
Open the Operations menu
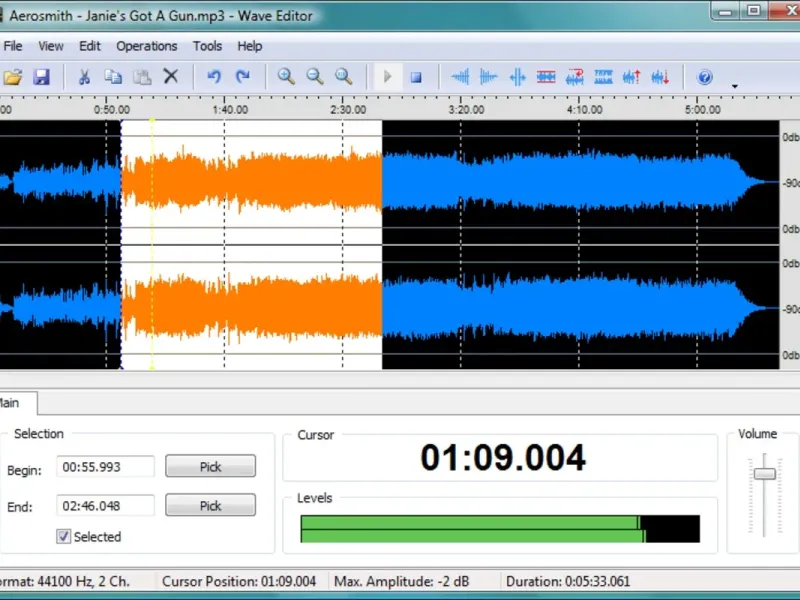146,46
